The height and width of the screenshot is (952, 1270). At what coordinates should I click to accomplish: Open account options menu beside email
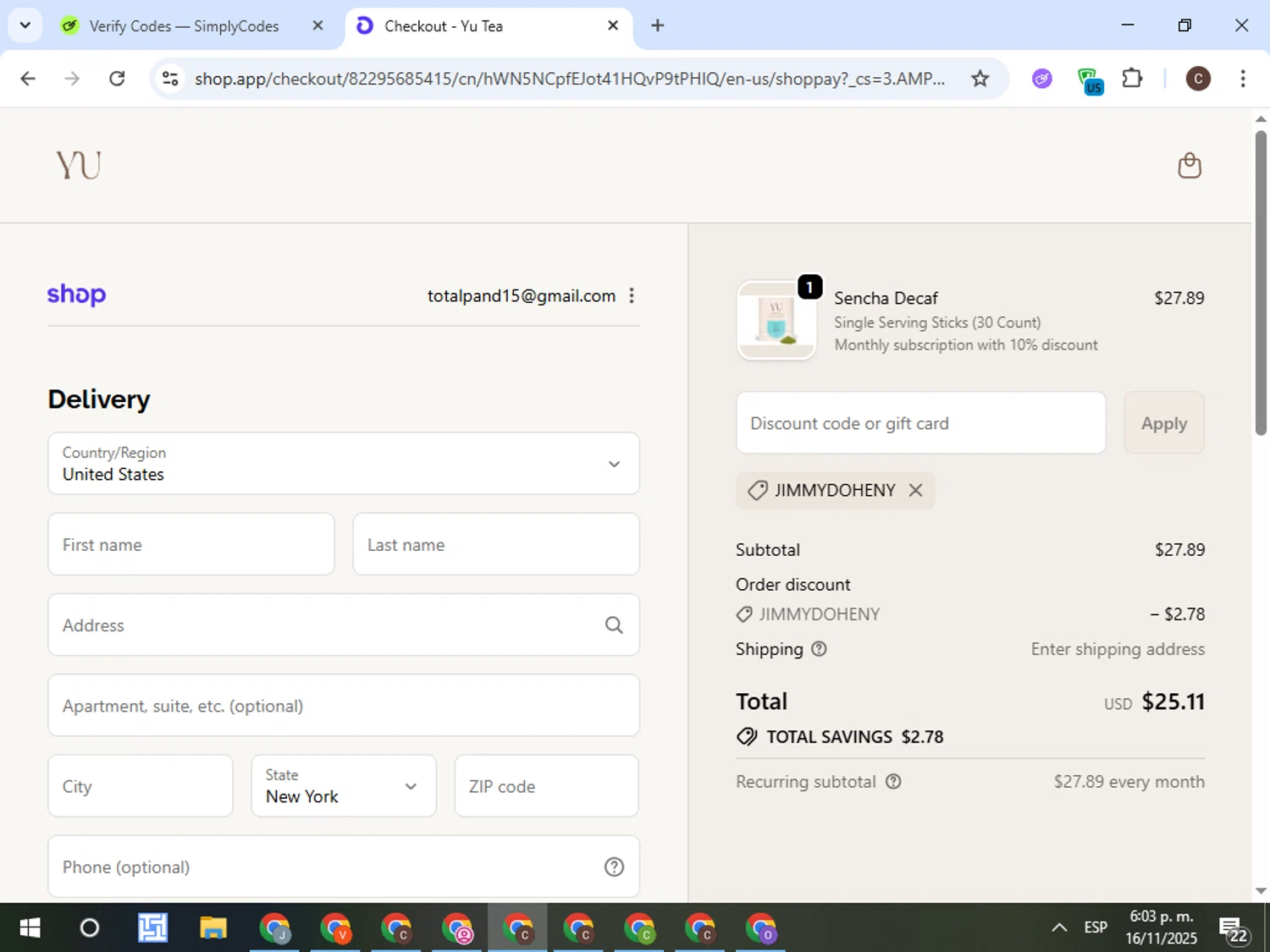click(632, 295)
